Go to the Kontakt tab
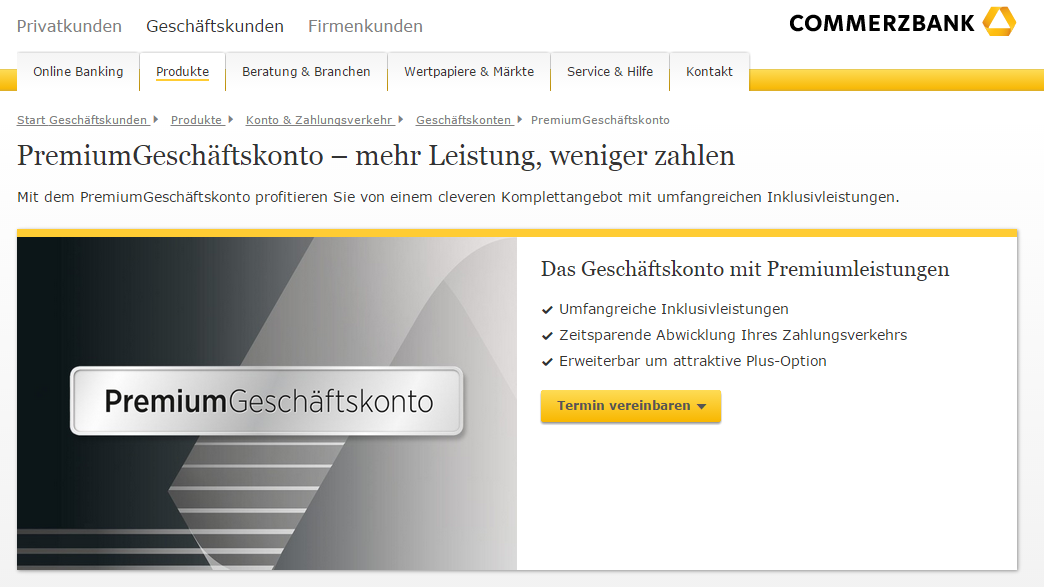Screen dimensions: 1044x587 point(709,71)
